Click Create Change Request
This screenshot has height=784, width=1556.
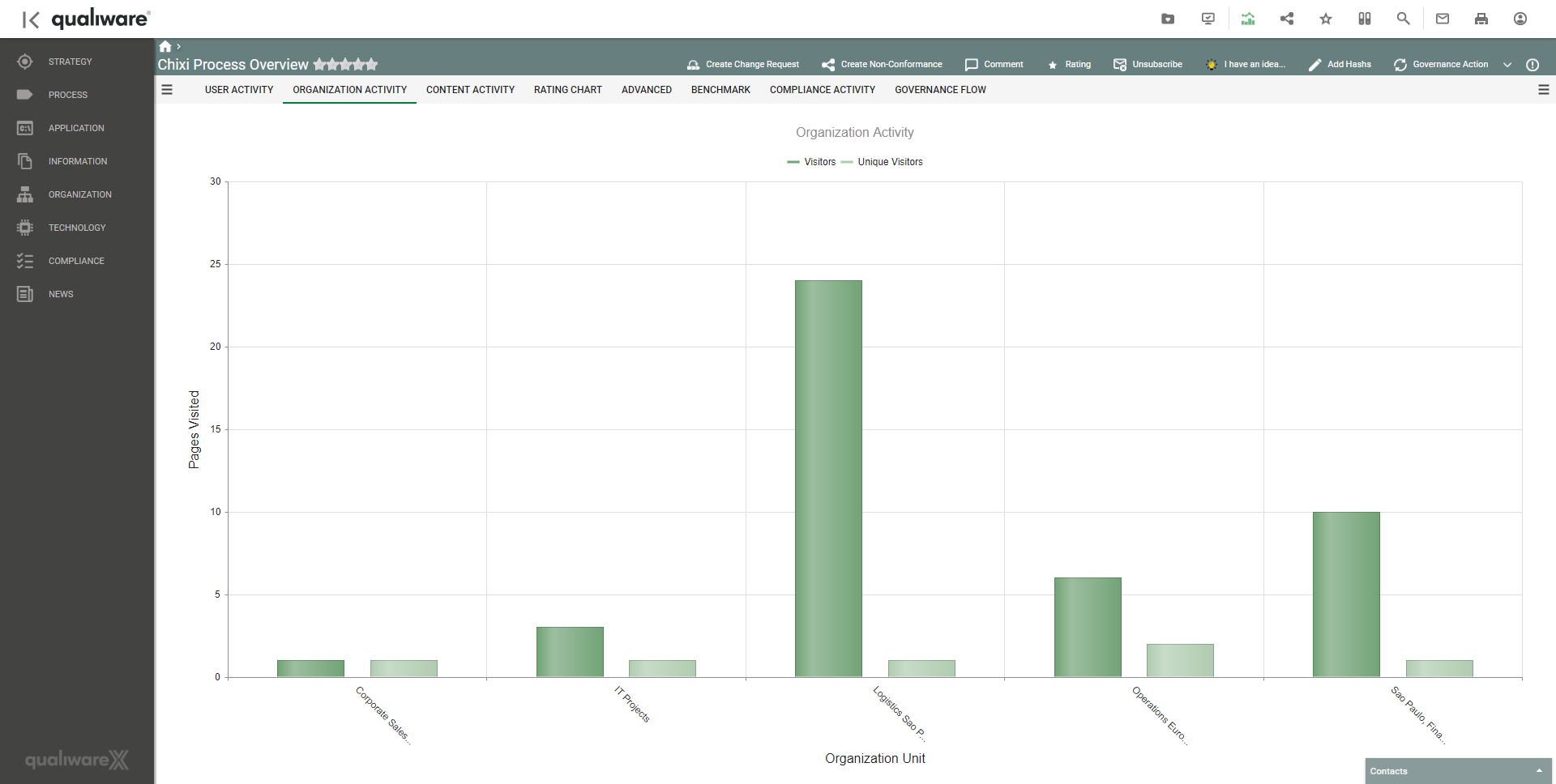click(x=742, y=64)
